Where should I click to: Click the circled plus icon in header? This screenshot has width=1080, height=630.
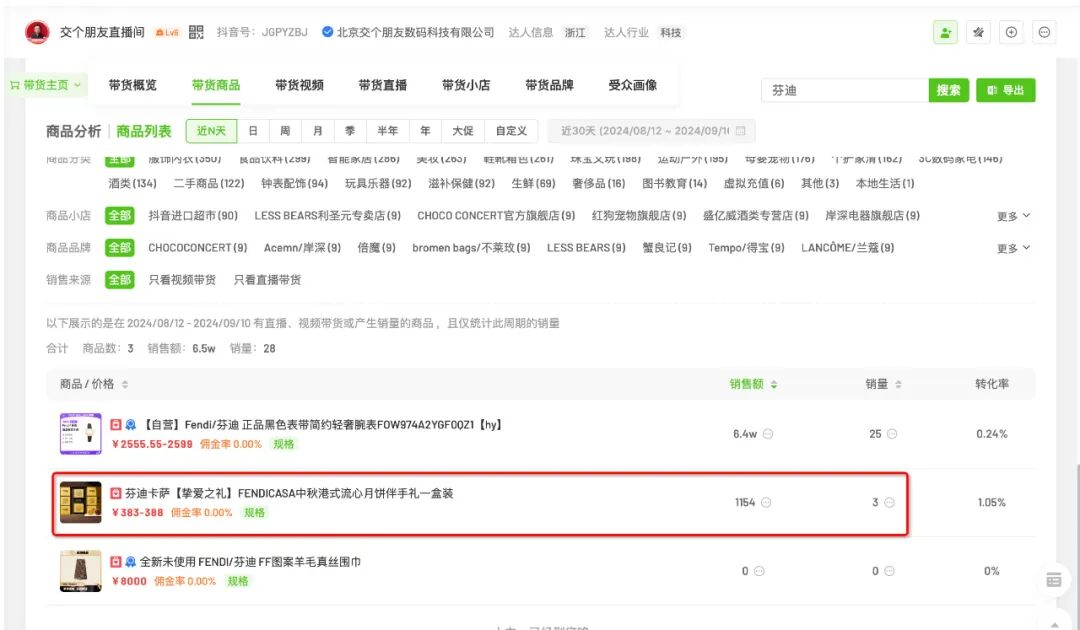click(1011, 32)
